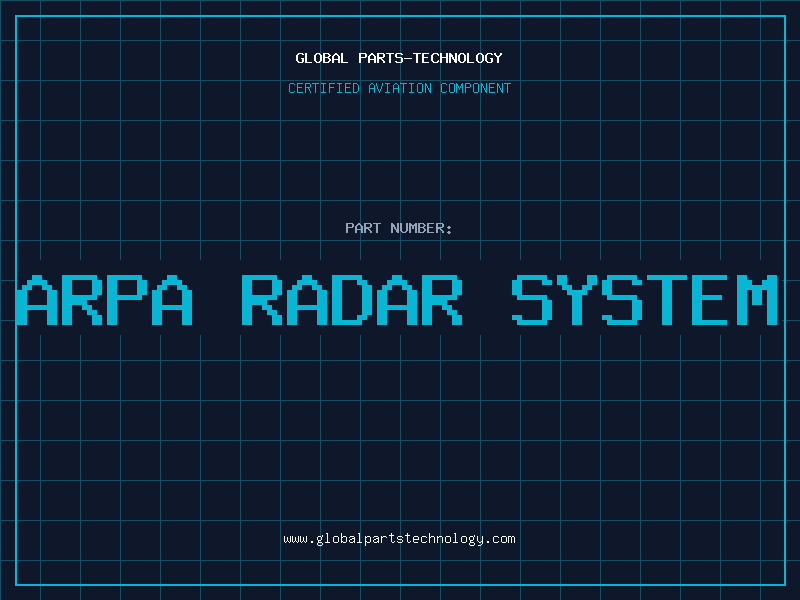This screenshot has height=600, width=800.
Task: Click the letter D in RADAR
Action: pyautogui.click(x=353, y=300)
